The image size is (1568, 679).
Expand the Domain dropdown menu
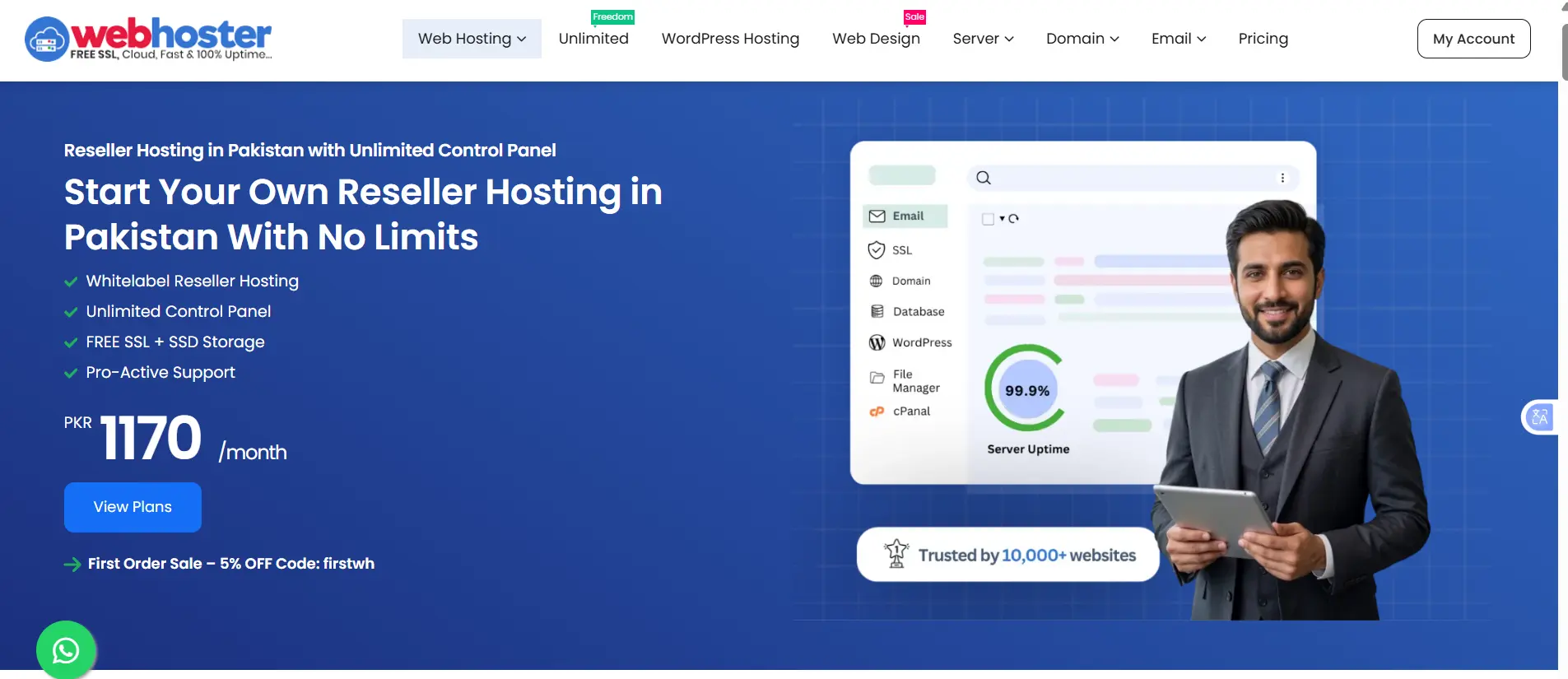coord(1082,39)
